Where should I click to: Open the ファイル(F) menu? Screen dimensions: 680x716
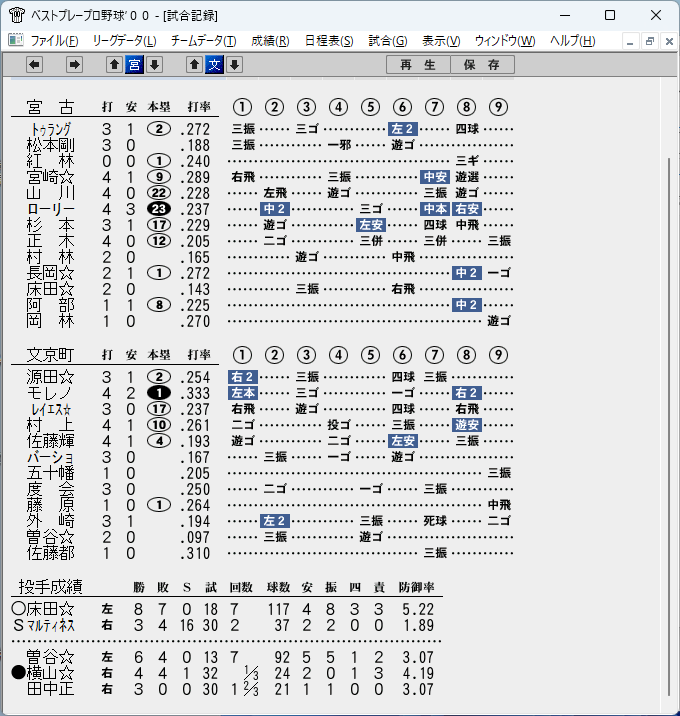click(54, 41)
